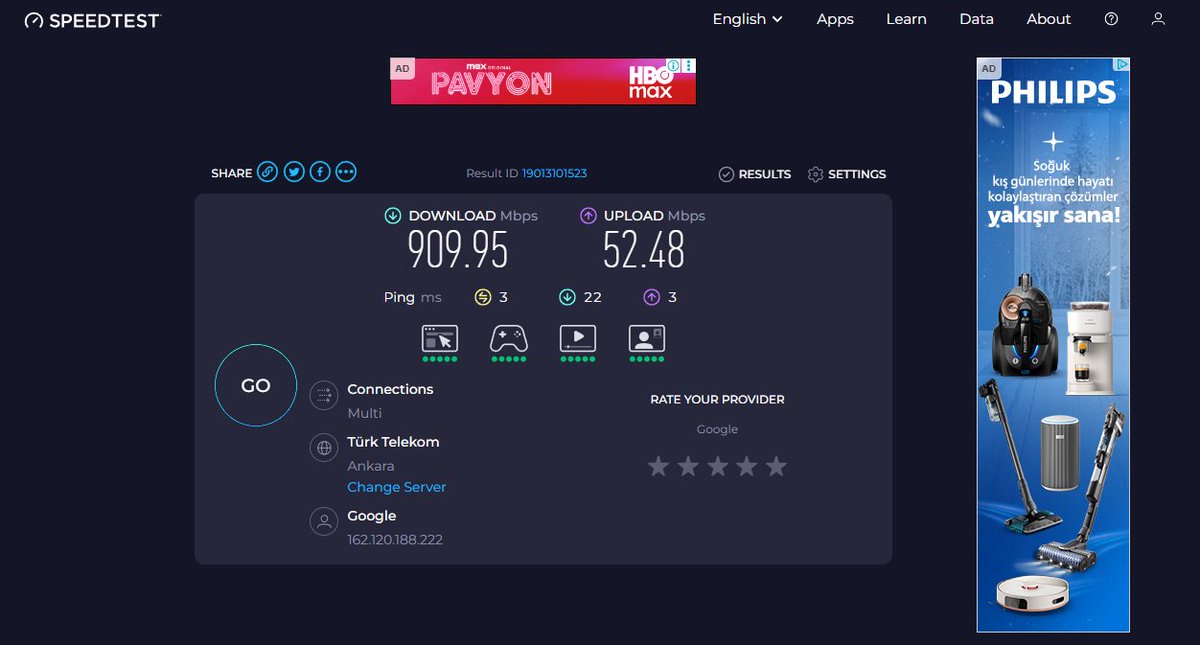Click the info icon on HBO ad

(x=674, y=66)
